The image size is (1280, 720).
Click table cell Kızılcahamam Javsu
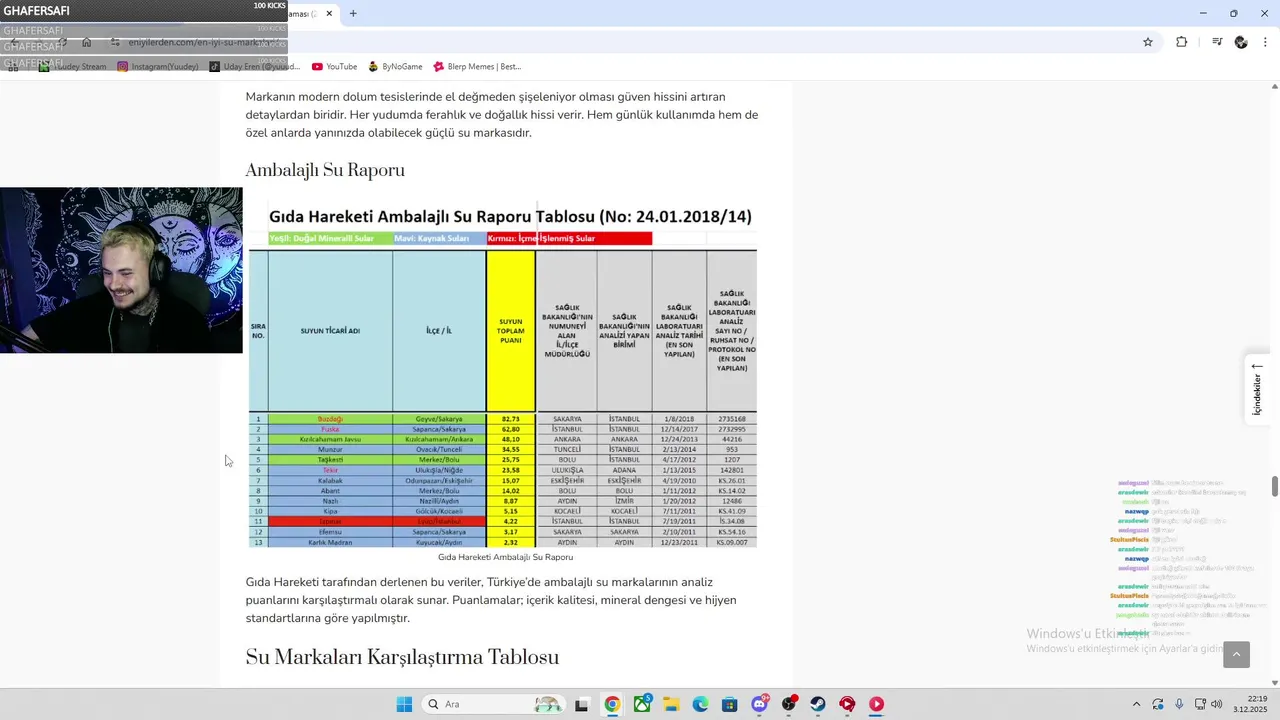330,439
